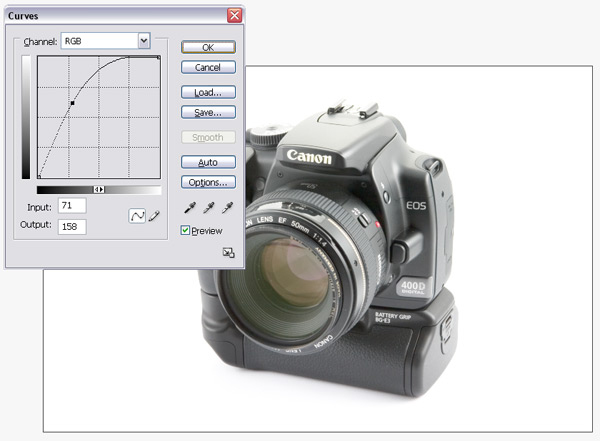This screenshot has height=441, width=600.
Task: Close the Curves dialog
Action: (234, 16)
